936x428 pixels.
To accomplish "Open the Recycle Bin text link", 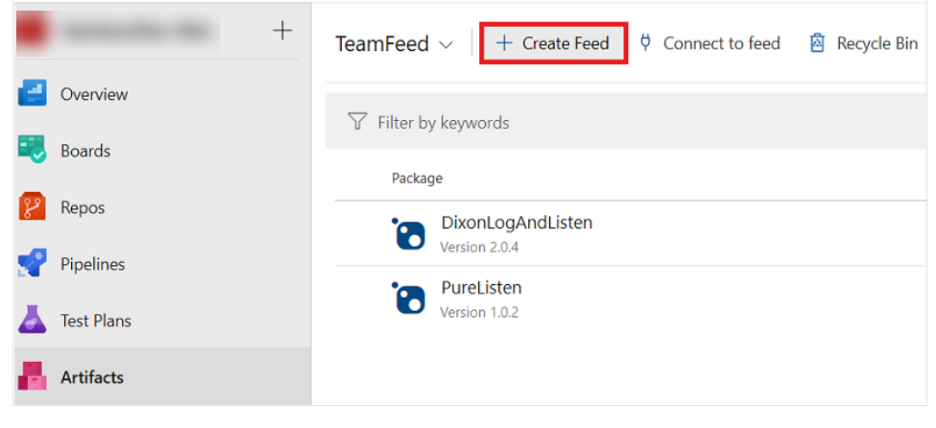I will [x=877, y=44].
